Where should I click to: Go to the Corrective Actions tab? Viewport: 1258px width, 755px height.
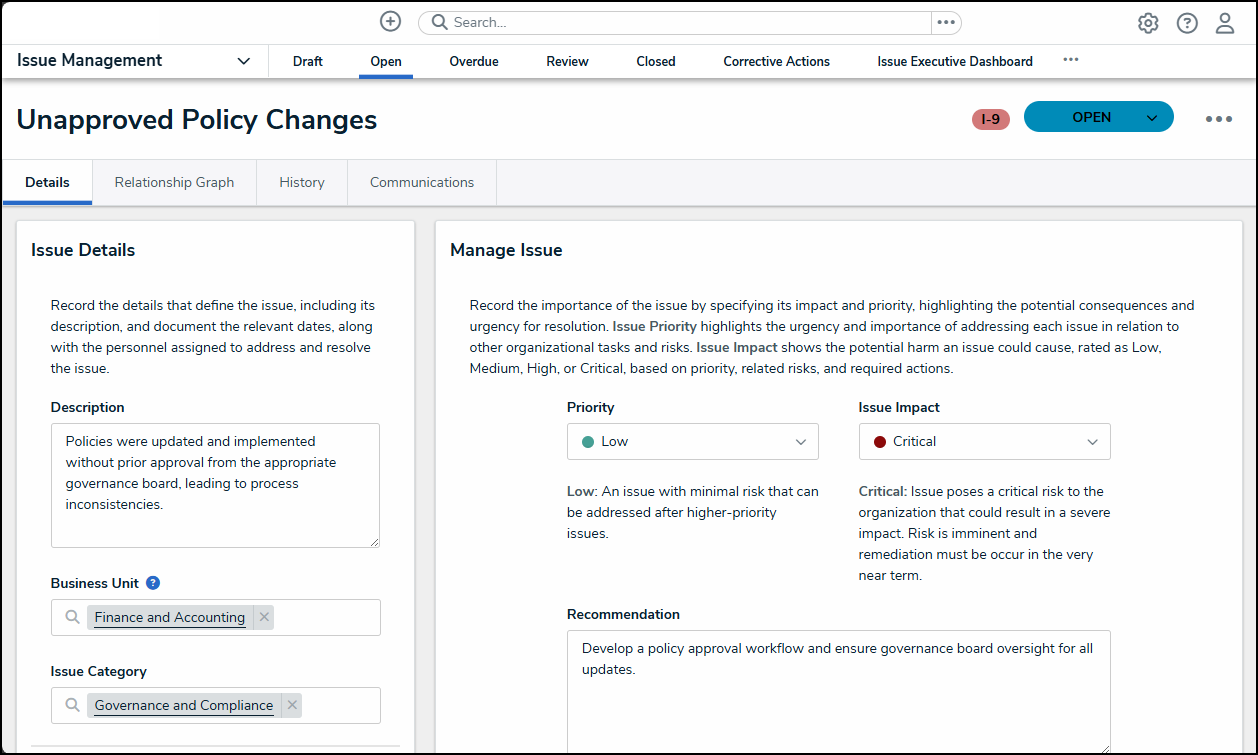click(776, 62)
